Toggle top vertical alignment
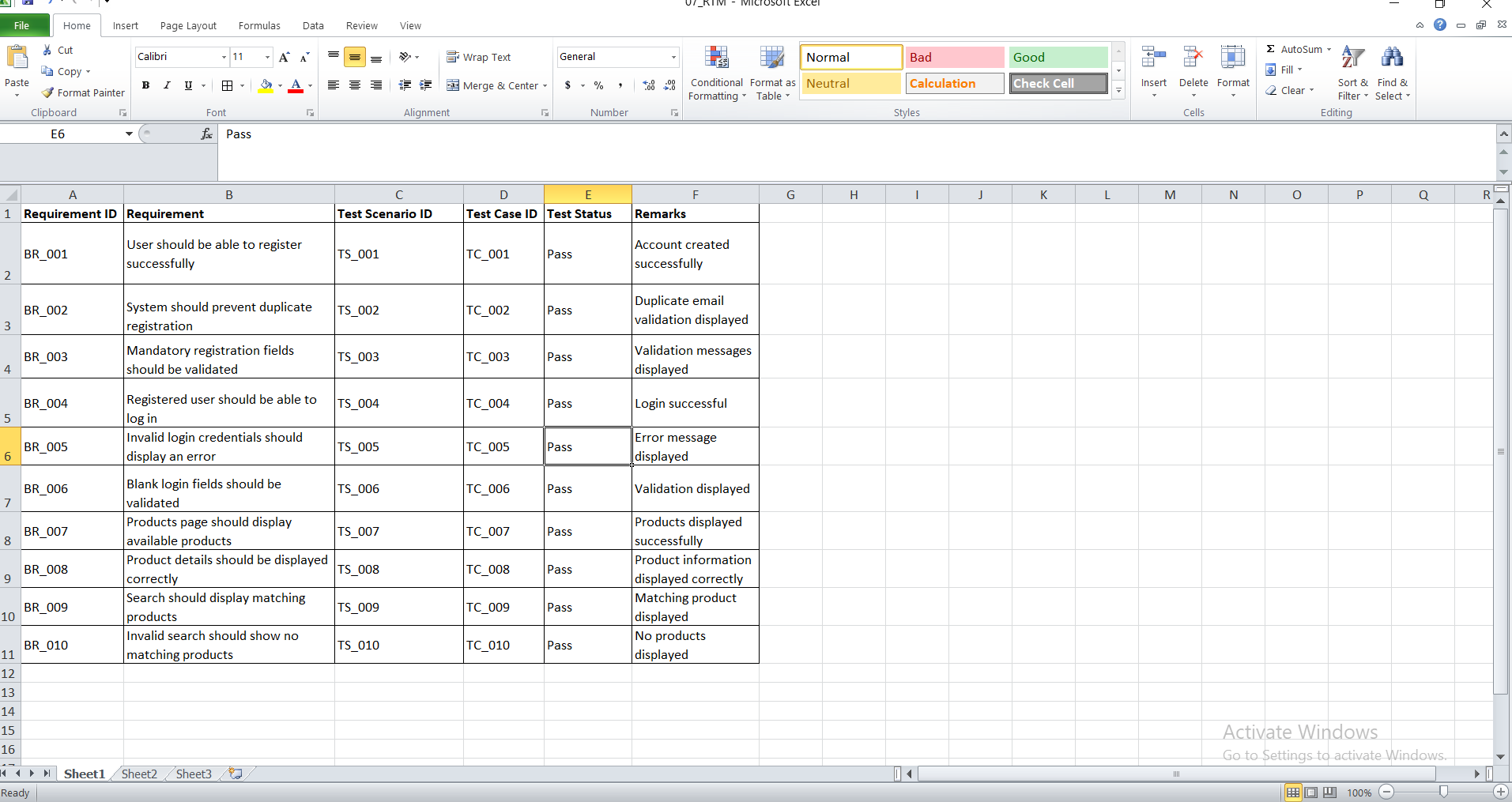The height and width of the screenshot is (802, 1512). (334, 57)
